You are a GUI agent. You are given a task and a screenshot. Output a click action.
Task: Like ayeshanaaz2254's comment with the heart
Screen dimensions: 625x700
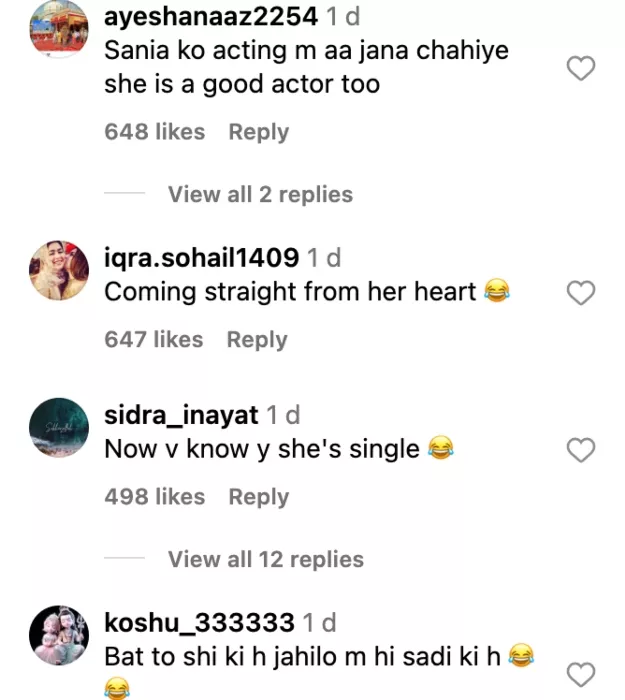pyautogui.click(x=581, y=68)
